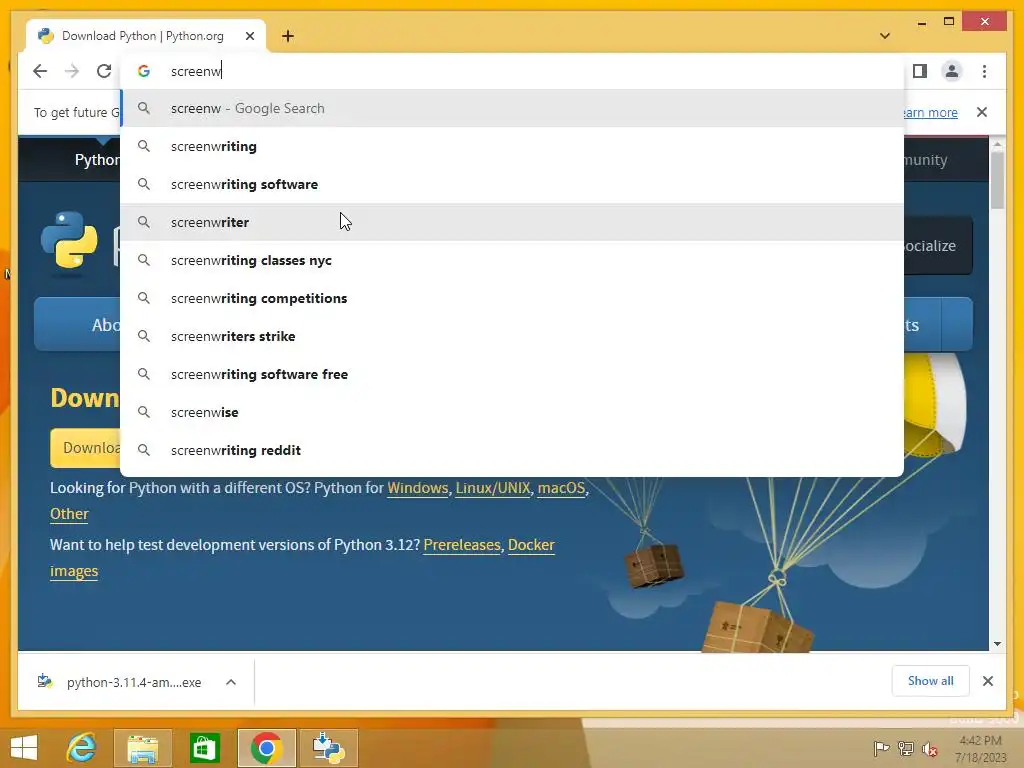
Task: Select the 'screenwriter' suggestion
Action: point(513,222)
